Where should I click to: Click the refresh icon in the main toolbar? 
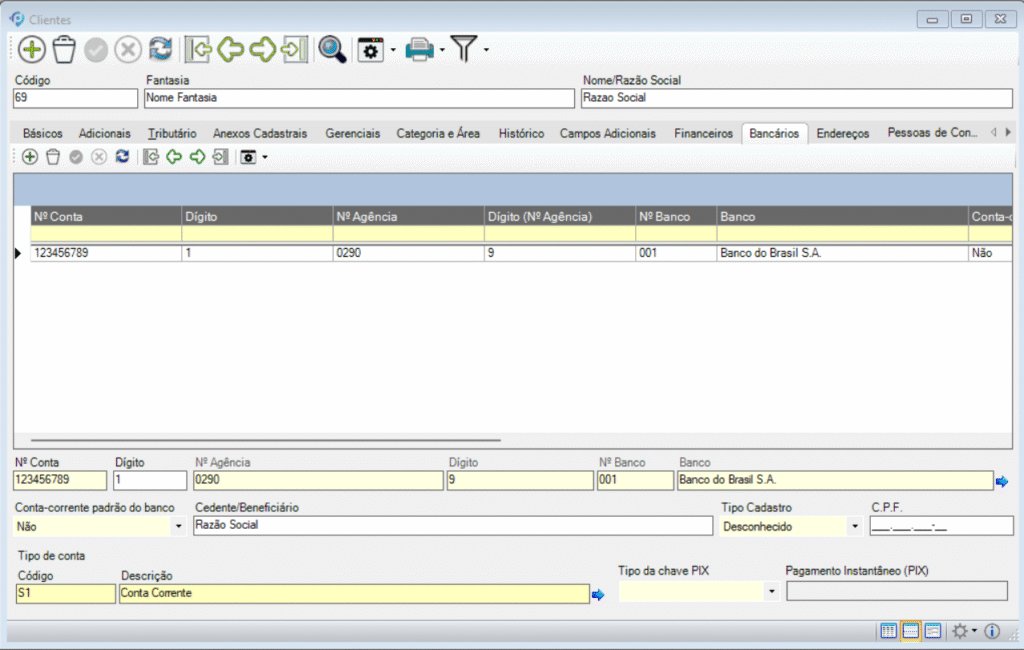point(160,49)
